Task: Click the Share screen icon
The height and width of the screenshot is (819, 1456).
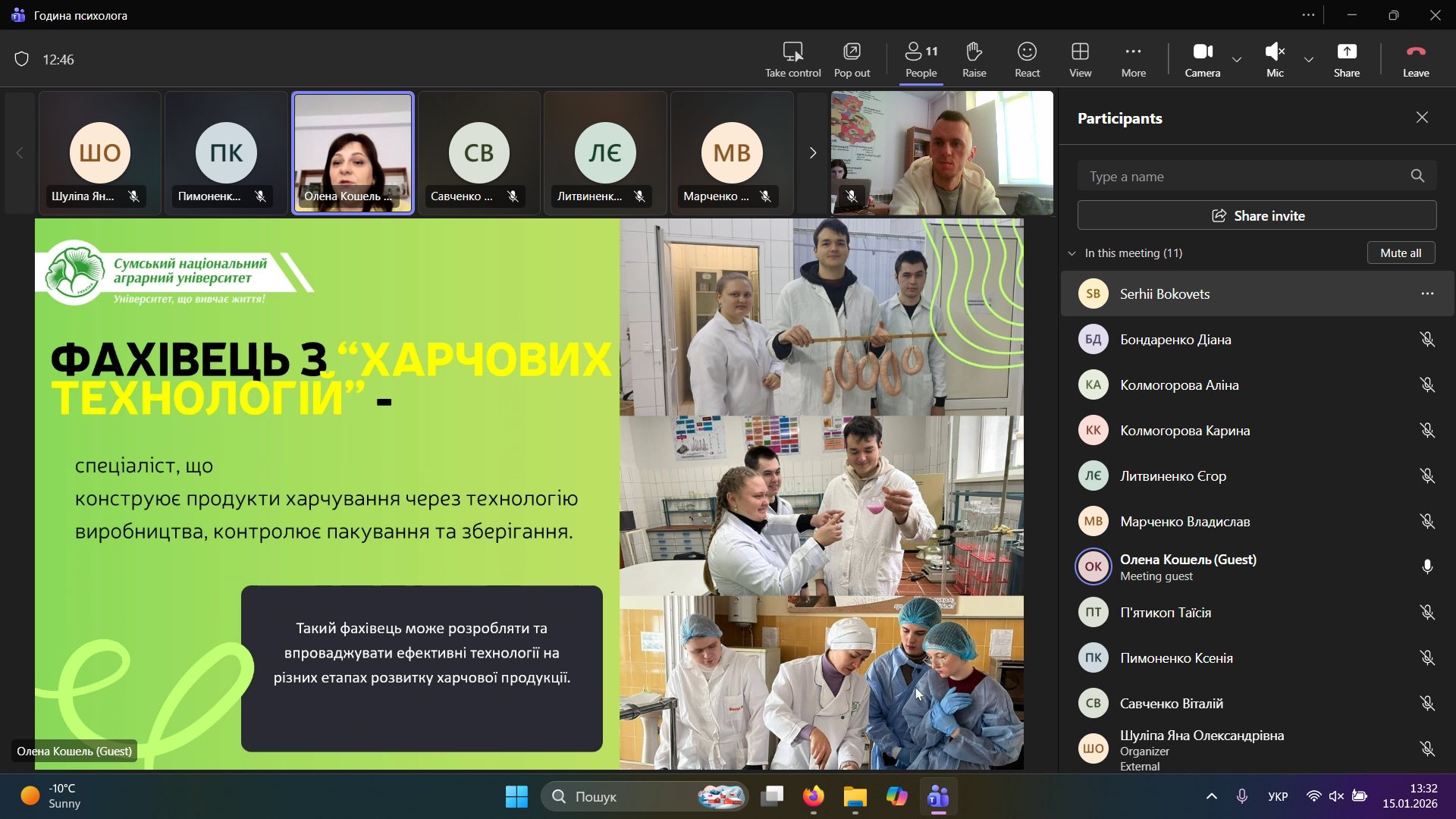Action: (x=1346, y=52)
